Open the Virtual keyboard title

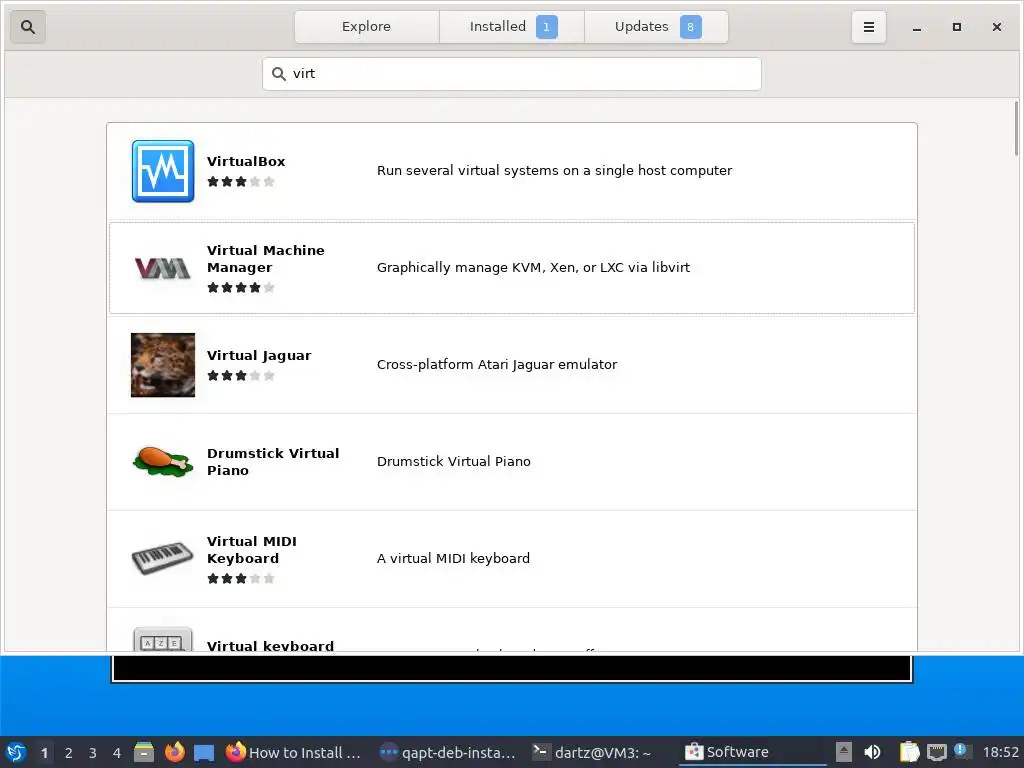click(x=270, y=645)
